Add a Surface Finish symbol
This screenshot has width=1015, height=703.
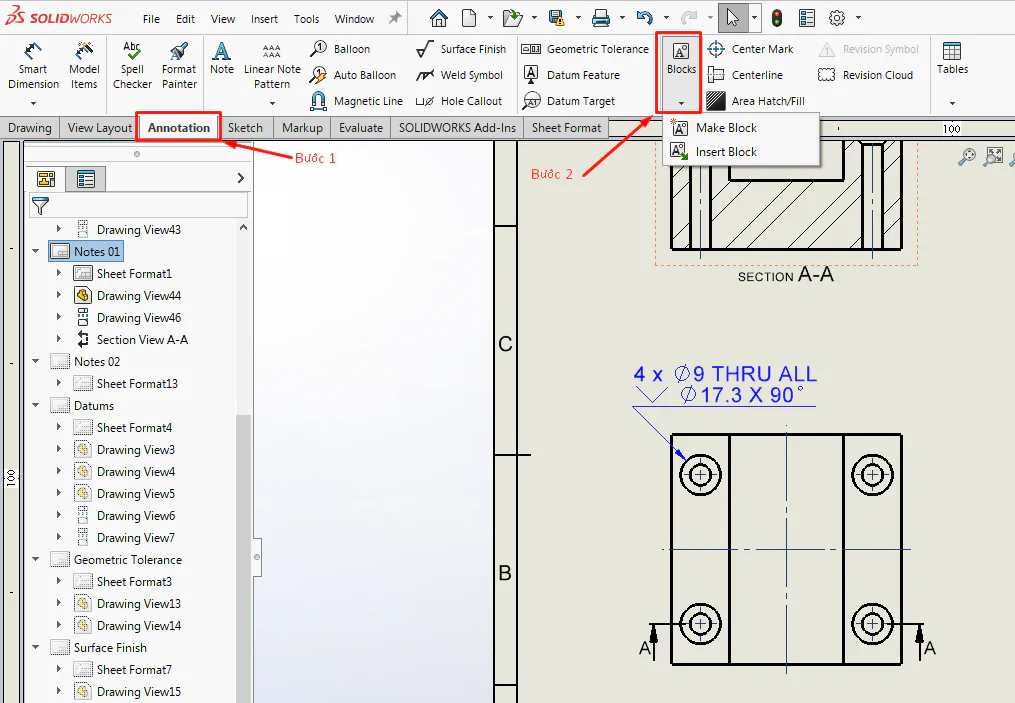point(462,49)
